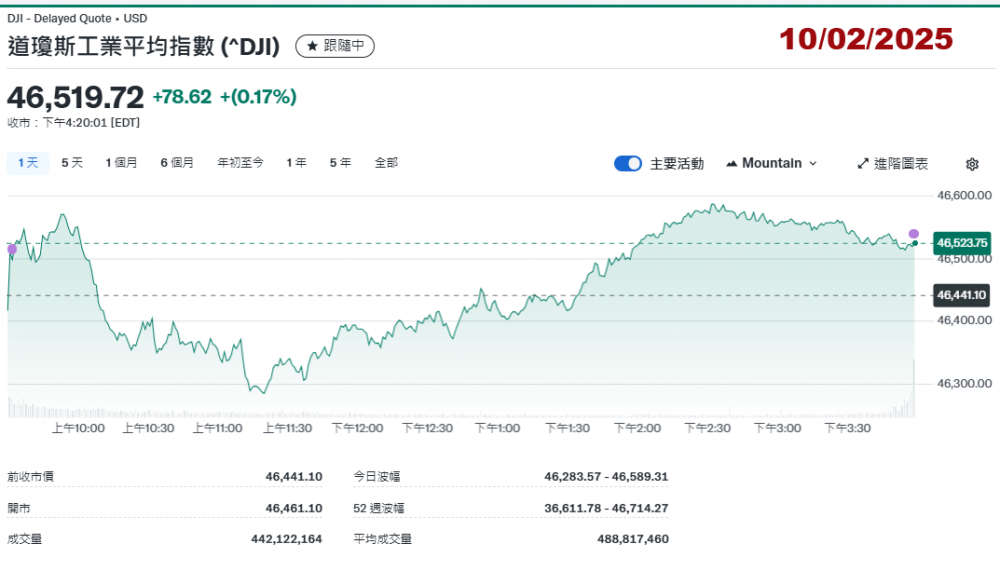The image size is (1000, 571).
Task: Click the expand arrows icon beside 進階圖表
Action: (862, 163)
